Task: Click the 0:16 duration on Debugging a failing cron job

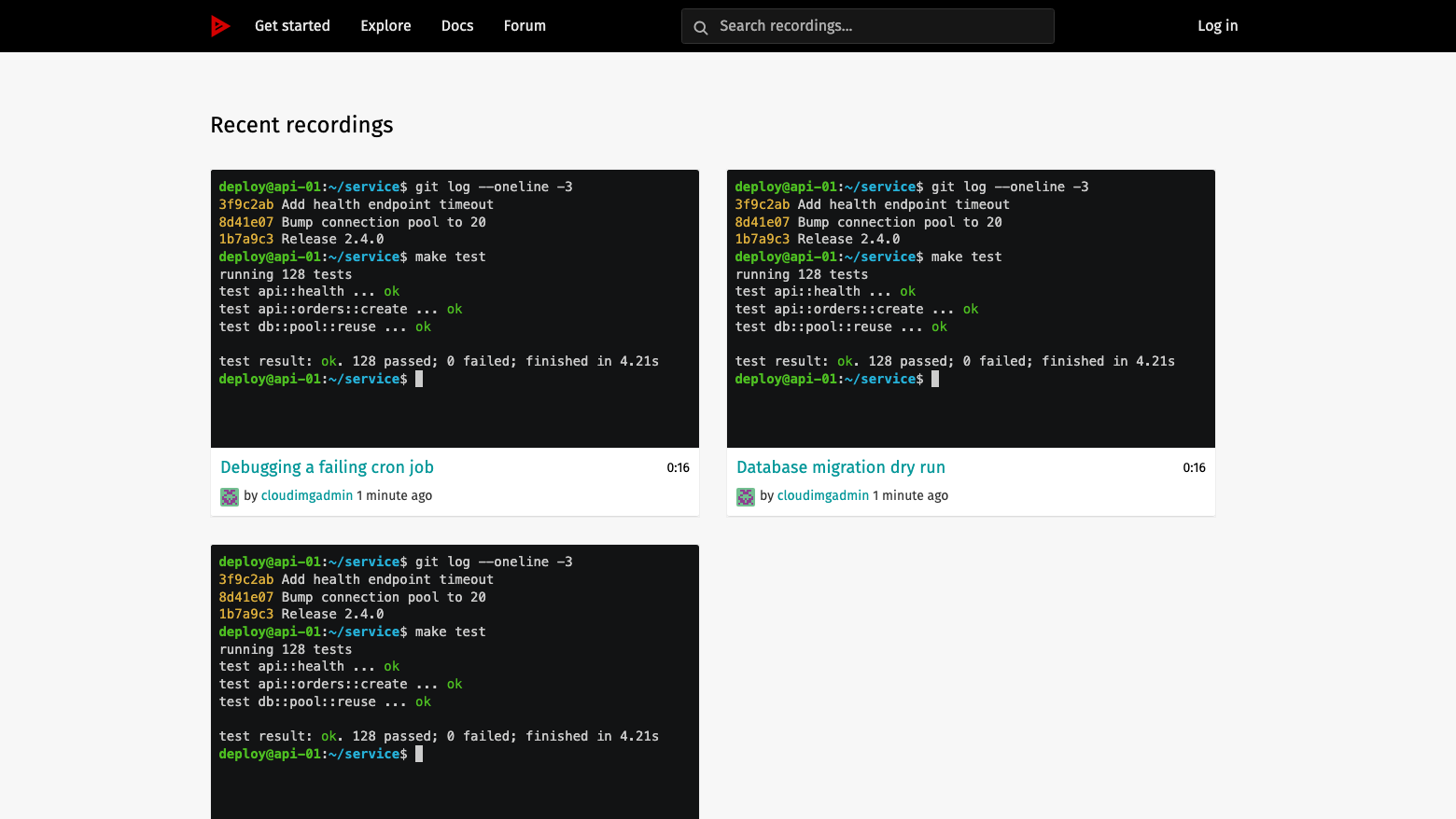Action: pos(679,468)
